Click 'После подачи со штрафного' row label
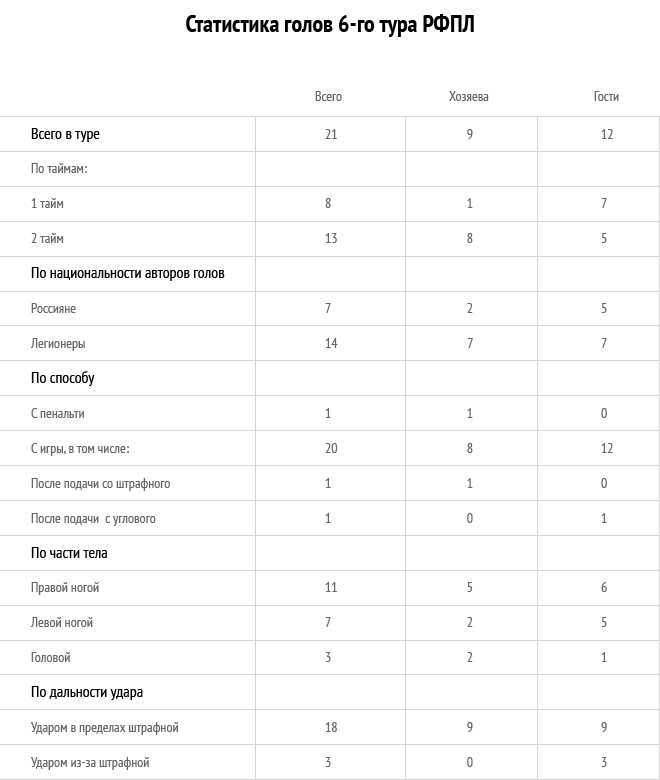This screenshot has width=660, height=780. (100, 484)
